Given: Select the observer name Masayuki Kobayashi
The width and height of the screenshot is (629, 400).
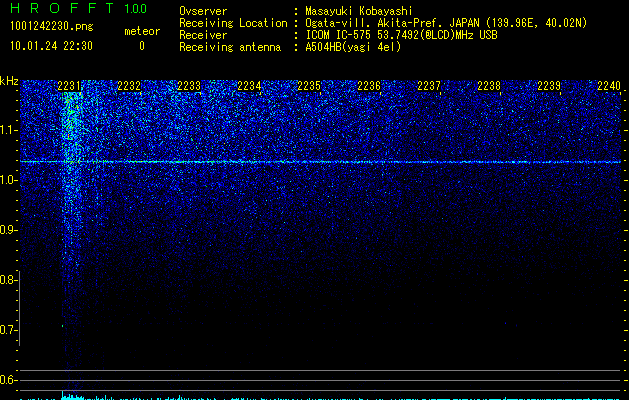Looking at the screenshot, I should click(359, 11).
